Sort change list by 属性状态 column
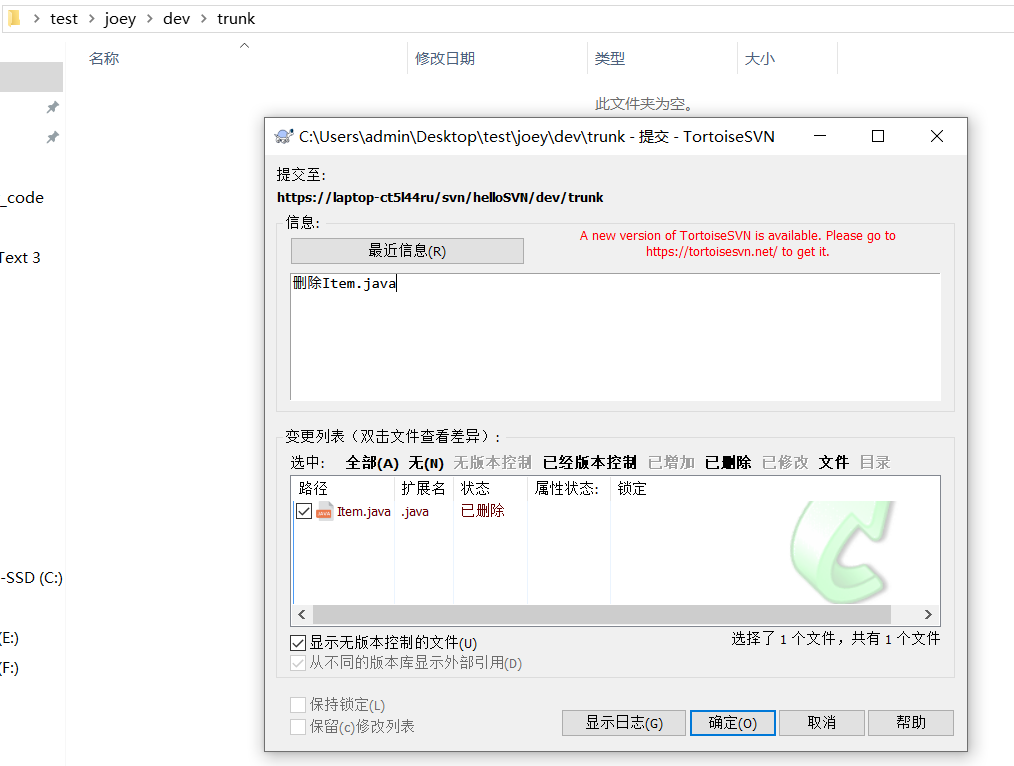 tap(569, 489)
